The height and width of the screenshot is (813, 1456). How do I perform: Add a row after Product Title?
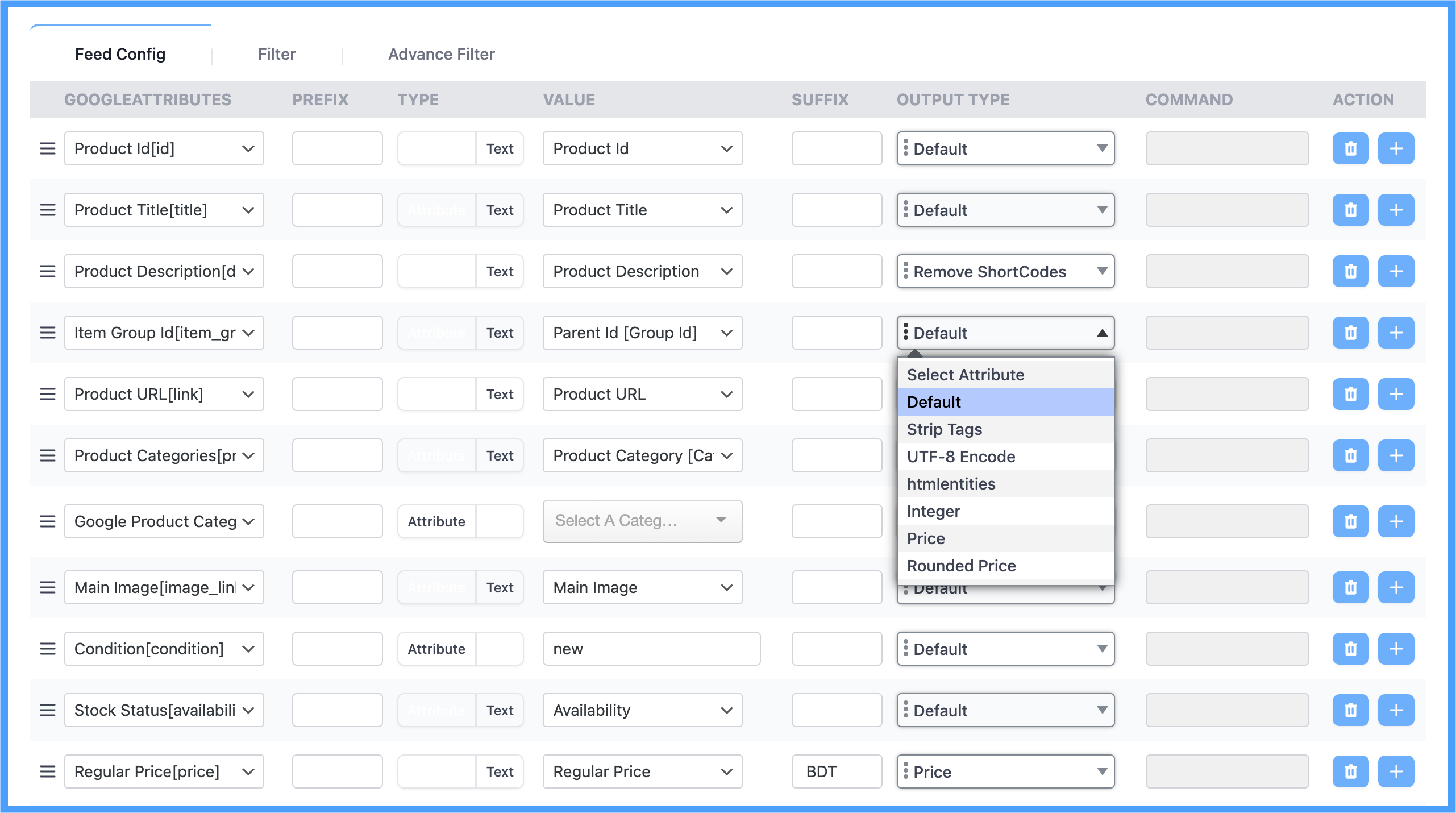click(1396, 210)
